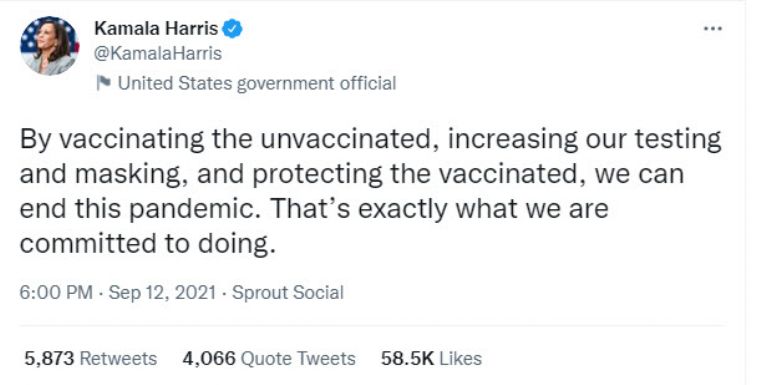Open Kamala Harris profile picture
Image resolution: width=771 pixels, height=385 pixels.
[49, 45]
